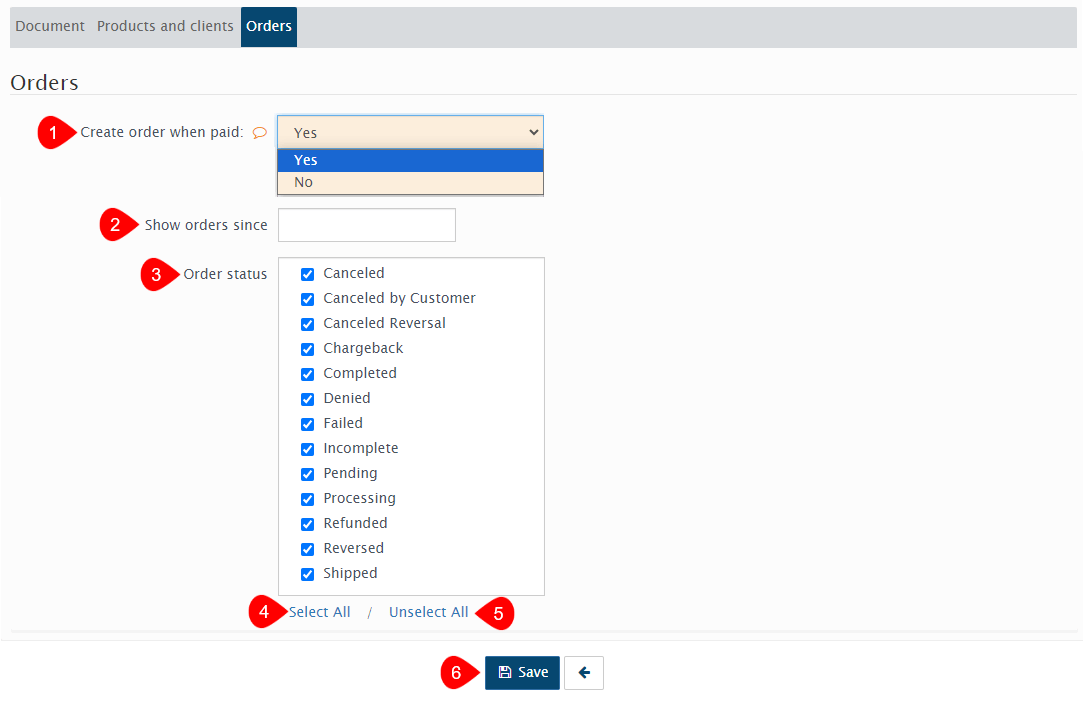Select the Orders tab
Image resolution: width=1083 pixels, height=704 pixels.
pos(269,26)
